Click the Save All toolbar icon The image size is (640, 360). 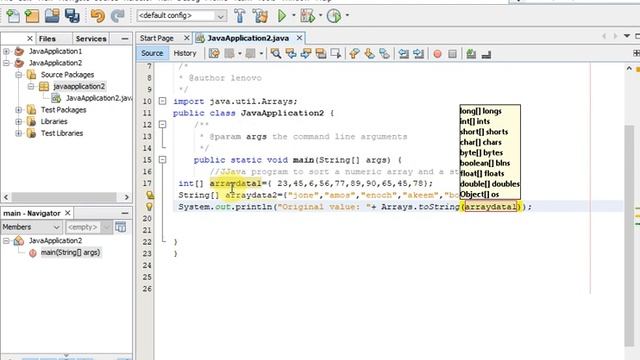(x=72, y=16)
